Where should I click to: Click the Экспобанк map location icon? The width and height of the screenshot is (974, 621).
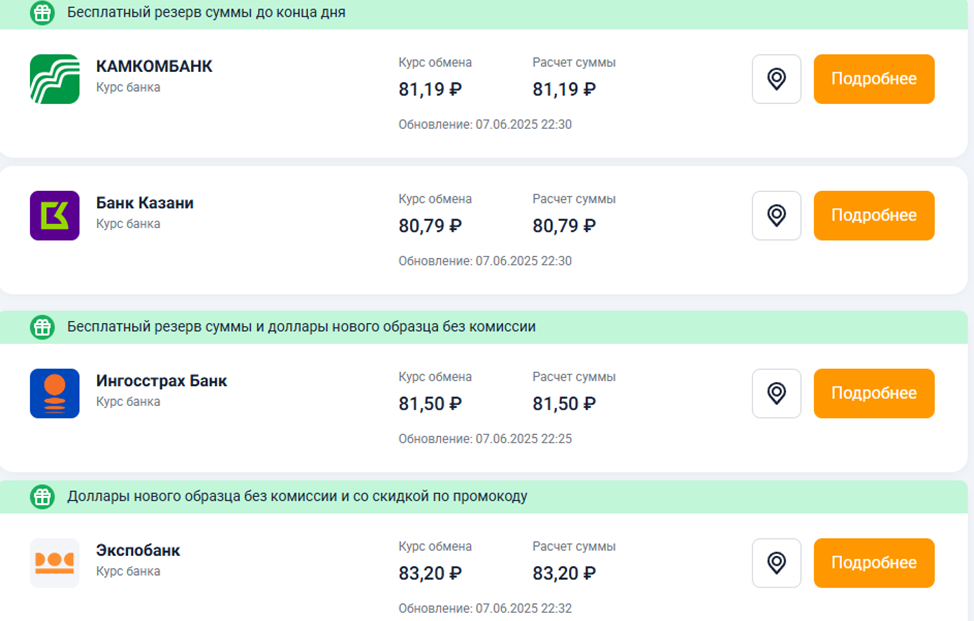click(776, 563)
